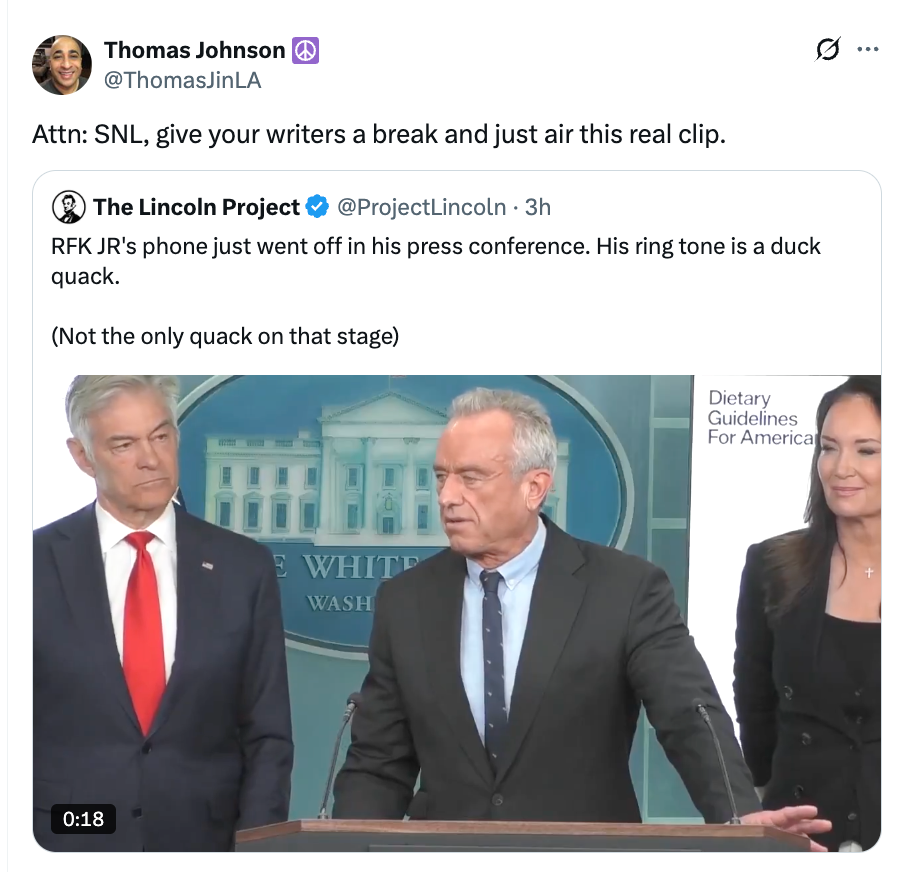The height and width of the screenshot is (872, 900).
Task: Click the Grok slashed-circle icon
Action: (827, 49)
